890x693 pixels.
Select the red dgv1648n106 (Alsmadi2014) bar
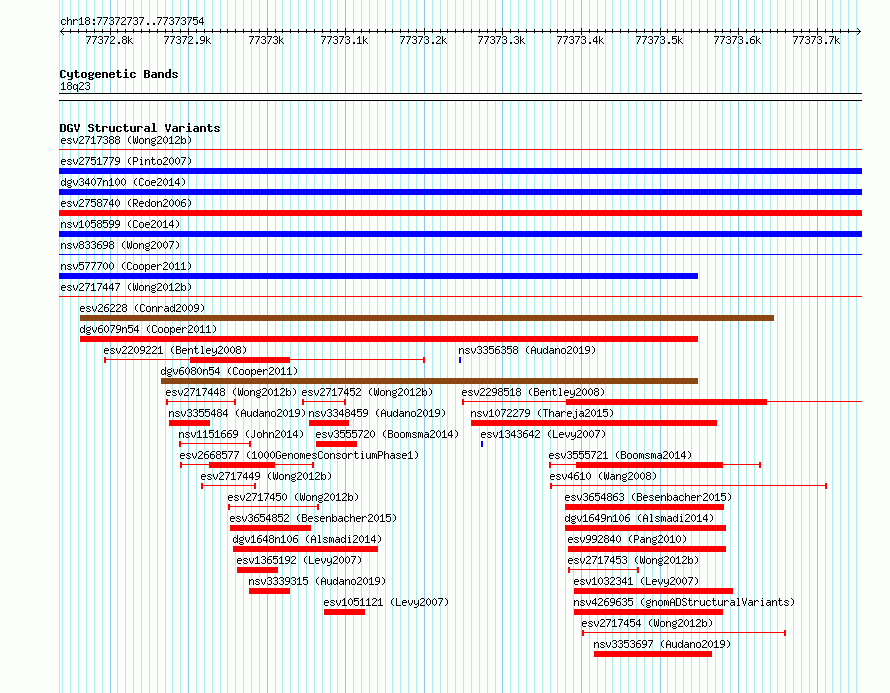[305, 549]
